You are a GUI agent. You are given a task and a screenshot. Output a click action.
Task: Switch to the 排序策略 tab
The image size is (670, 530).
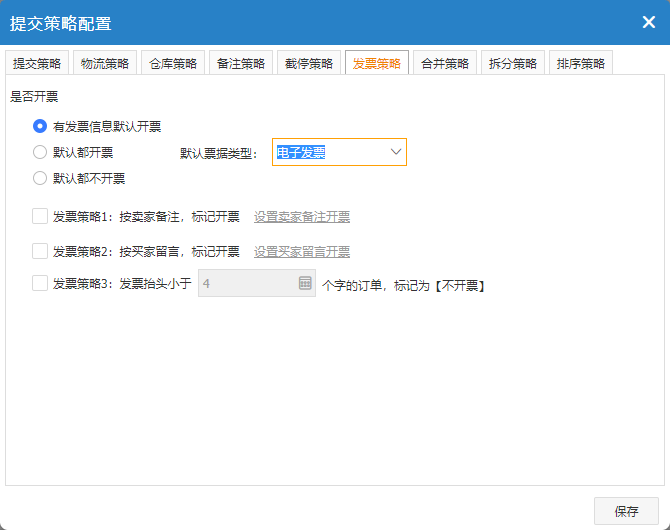click(580, 63)
